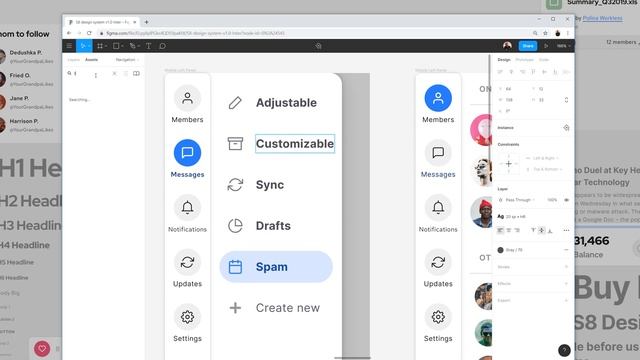Screen dimensions: 640x360
Task: Click the align bottom icon in Design panel
Action: point(555,72)
